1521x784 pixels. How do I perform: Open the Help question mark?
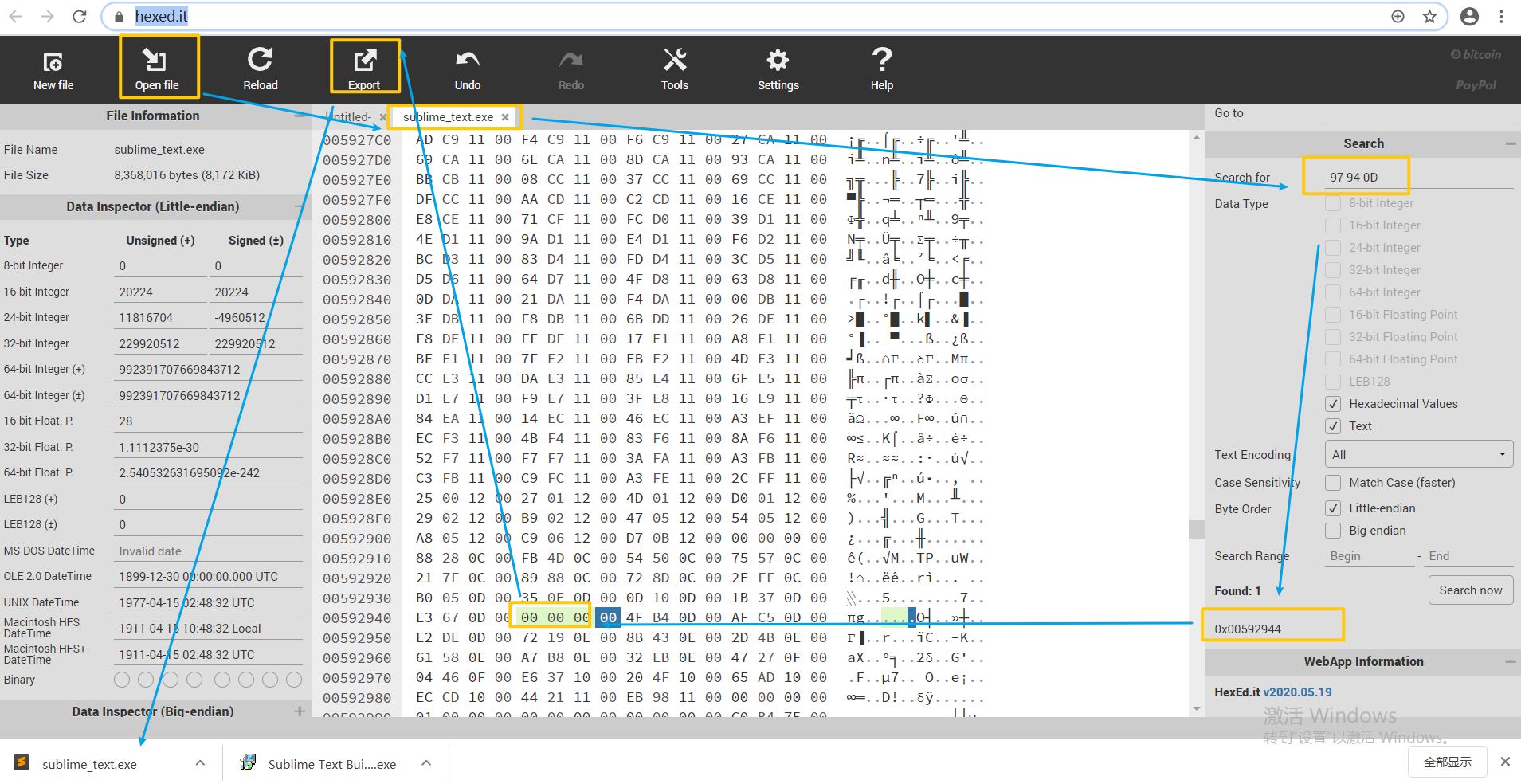click(x=882, y=69)
